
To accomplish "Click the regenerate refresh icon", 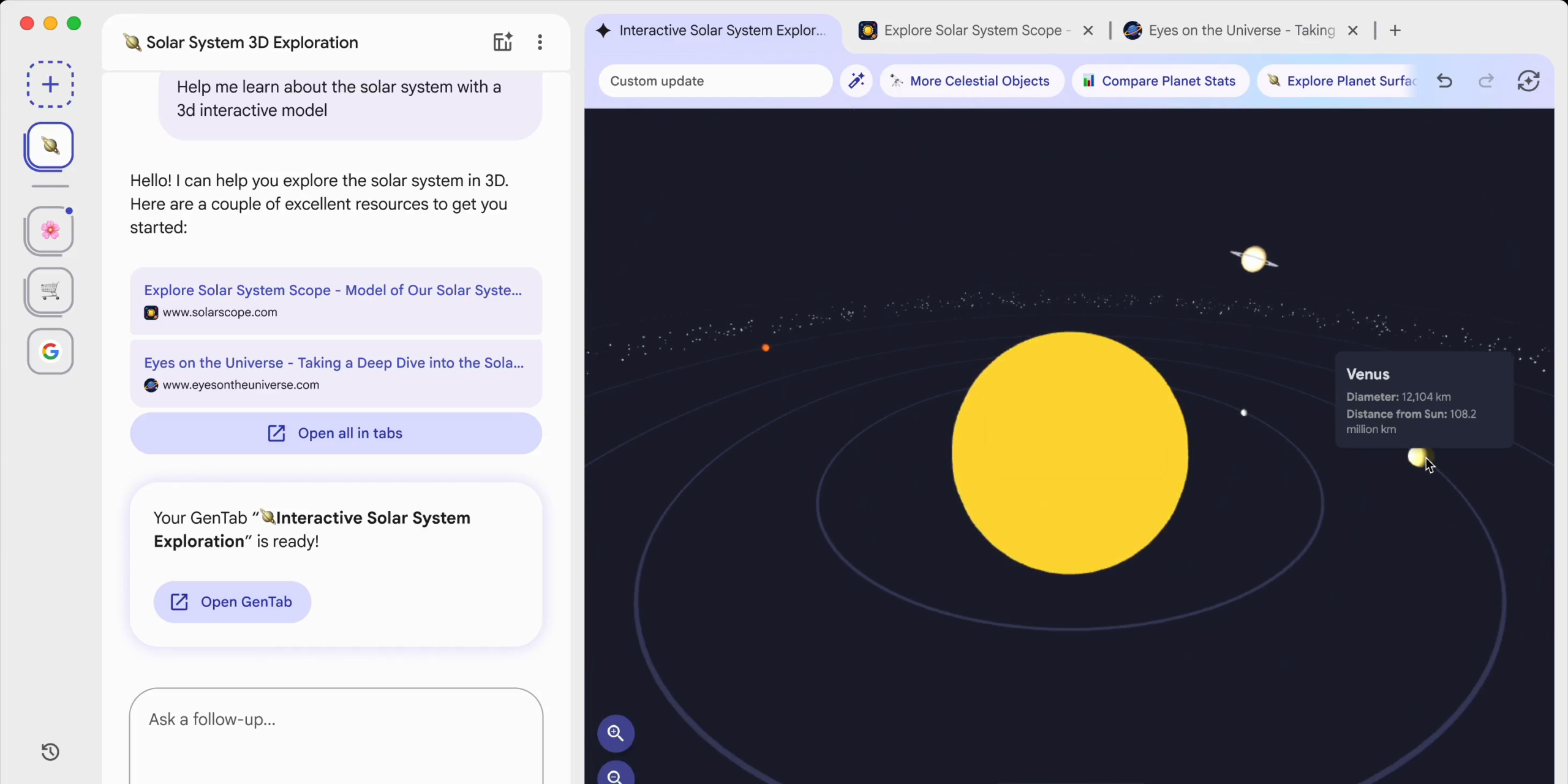I will pos(1529,81).
